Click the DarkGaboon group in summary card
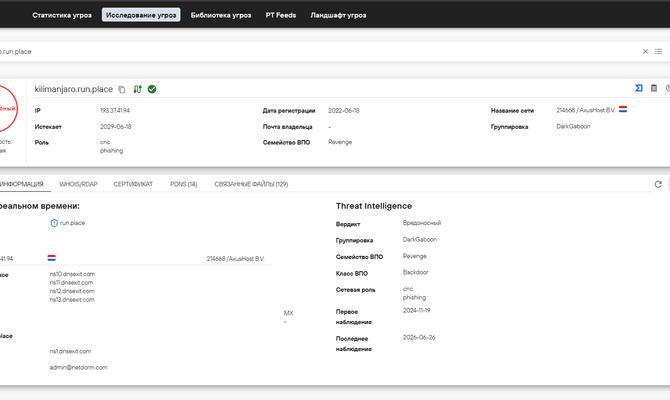The height and width of the screenshot is (400, 670). (573, 126)
